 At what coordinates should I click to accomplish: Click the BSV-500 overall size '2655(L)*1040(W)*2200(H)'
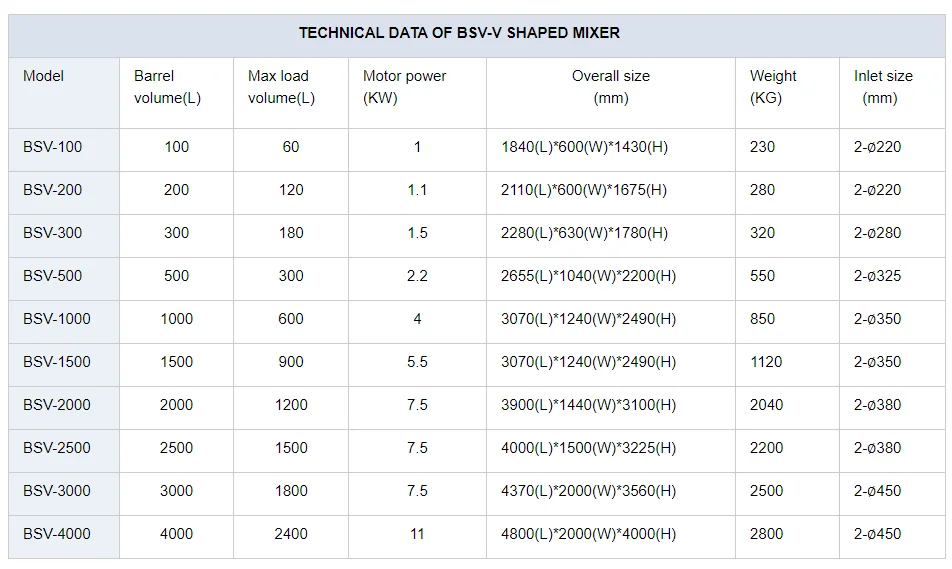(588, 276)
